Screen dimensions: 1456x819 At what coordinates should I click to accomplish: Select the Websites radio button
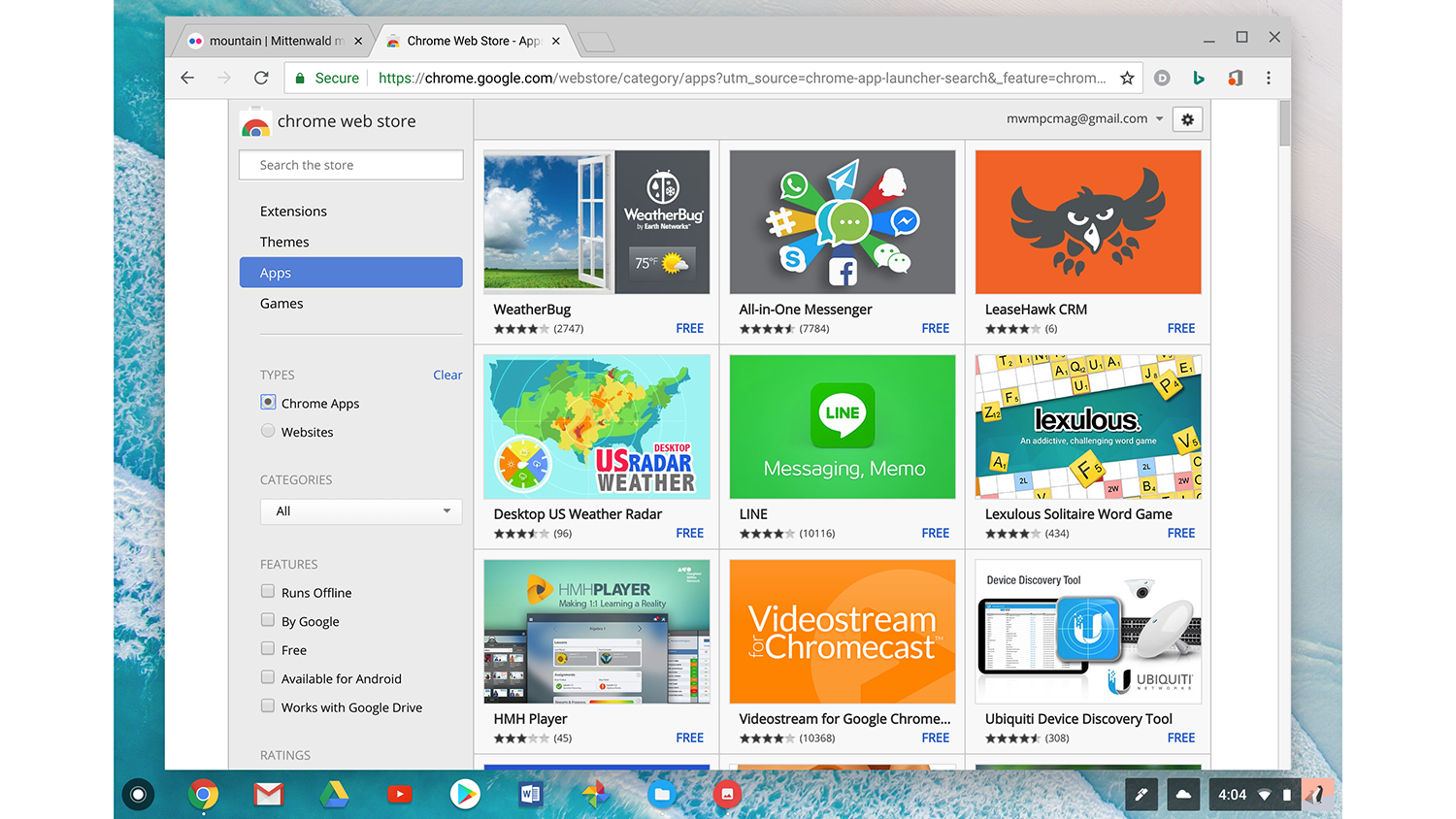click(x=267, y=430)
